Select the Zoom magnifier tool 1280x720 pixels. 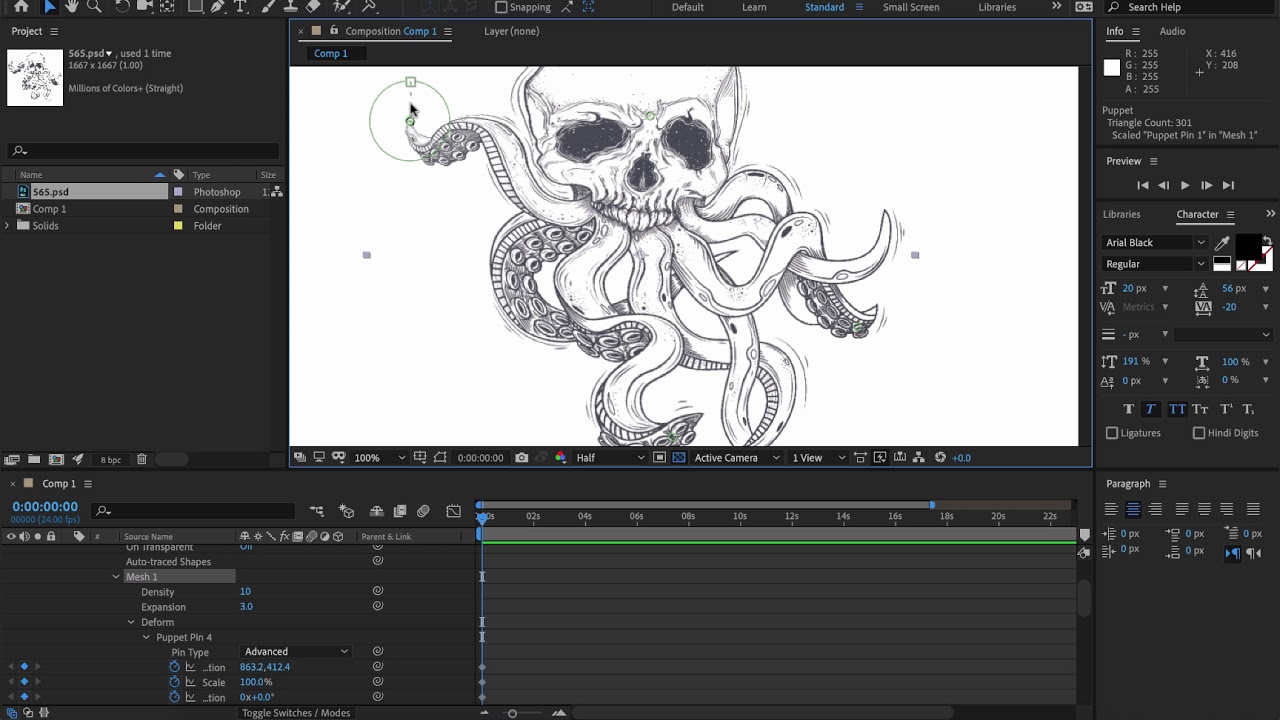click(x=95, y=7)
